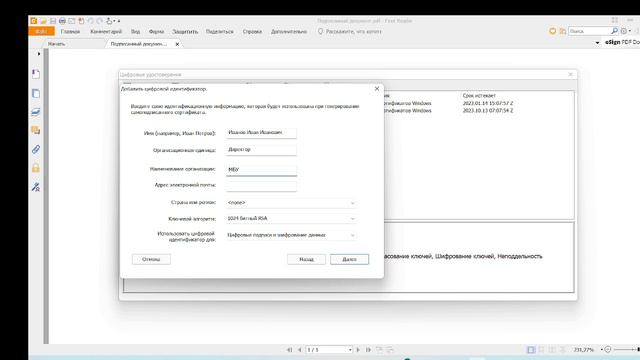The width and height of the screenshot is (640, 360).
Task: Go to the last page in the status bar
Action: tap(368, 350)
